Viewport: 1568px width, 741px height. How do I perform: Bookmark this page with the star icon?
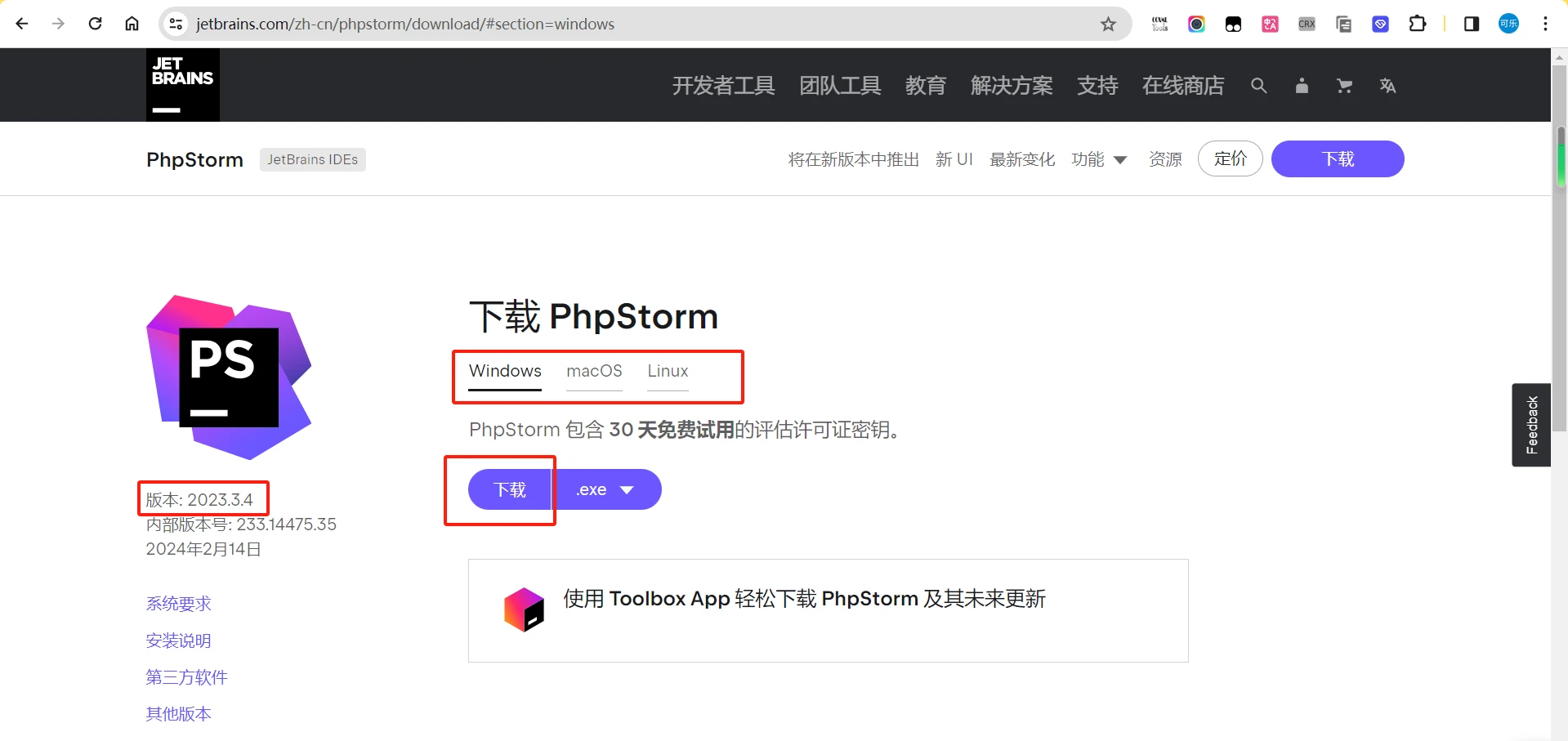(1108, 24)
